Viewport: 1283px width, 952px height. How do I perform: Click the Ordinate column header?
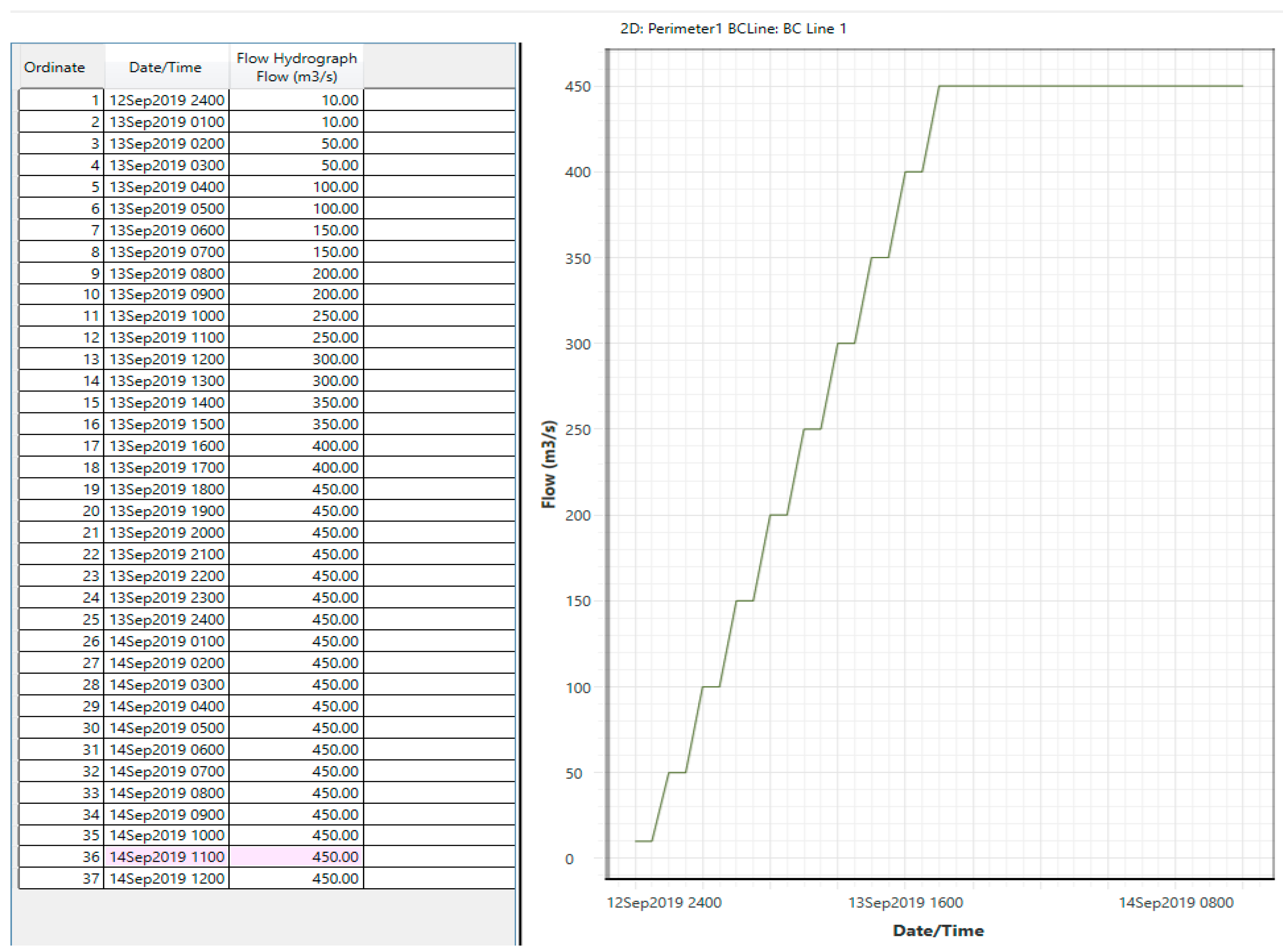55,67
